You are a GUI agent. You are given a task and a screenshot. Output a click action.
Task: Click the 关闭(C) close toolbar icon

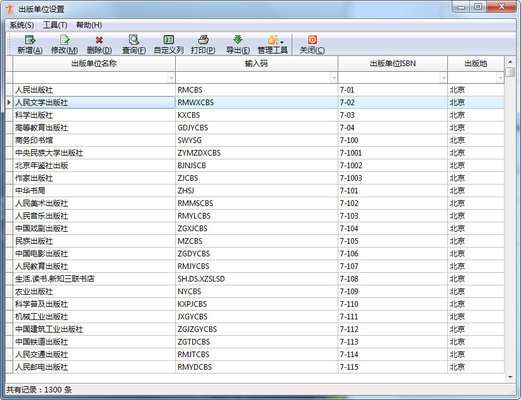[312, 44]
